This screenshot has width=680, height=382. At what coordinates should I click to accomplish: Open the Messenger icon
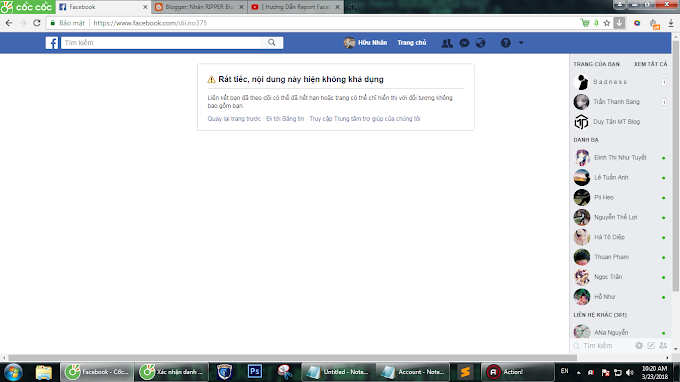pos(464,43)
